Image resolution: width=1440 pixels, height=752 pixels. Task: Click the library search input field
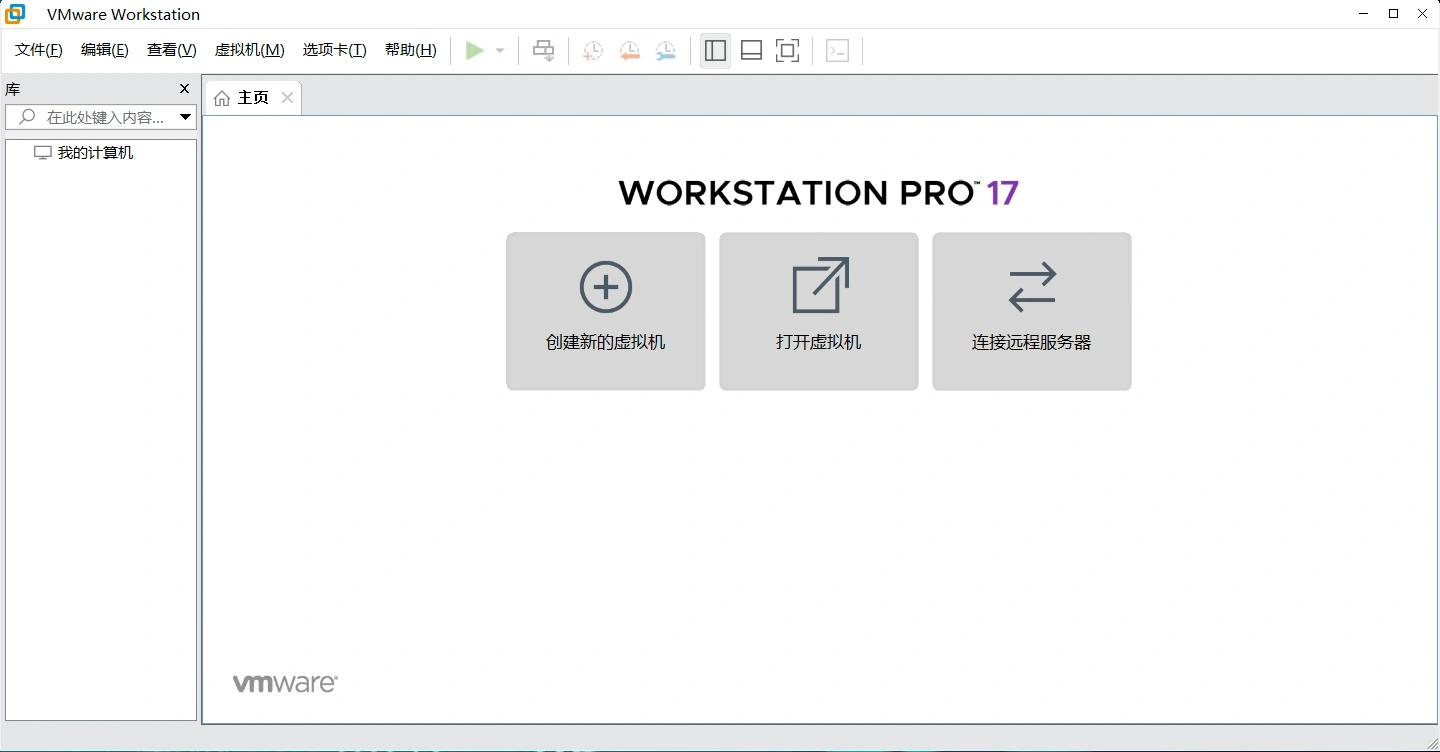click(101, 117)
